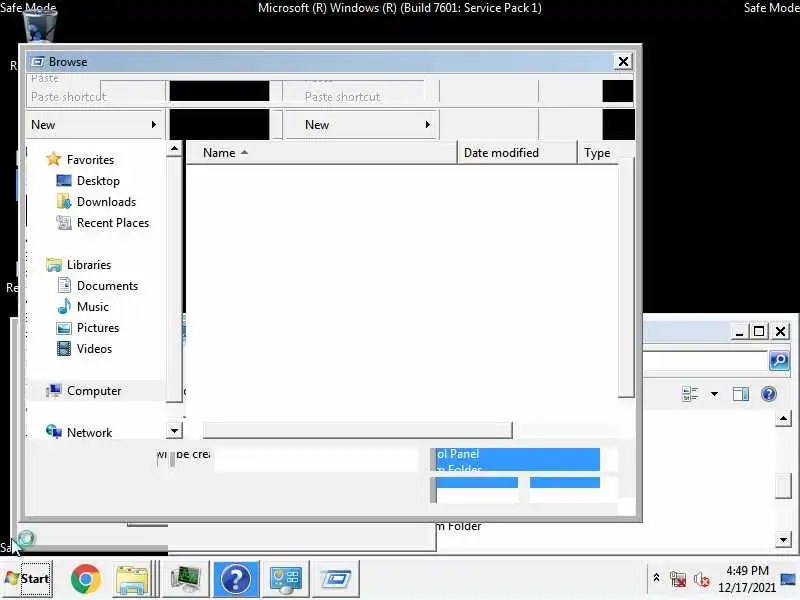Click the Libraries folder icon
800x600 pixels.
(54, 264)
